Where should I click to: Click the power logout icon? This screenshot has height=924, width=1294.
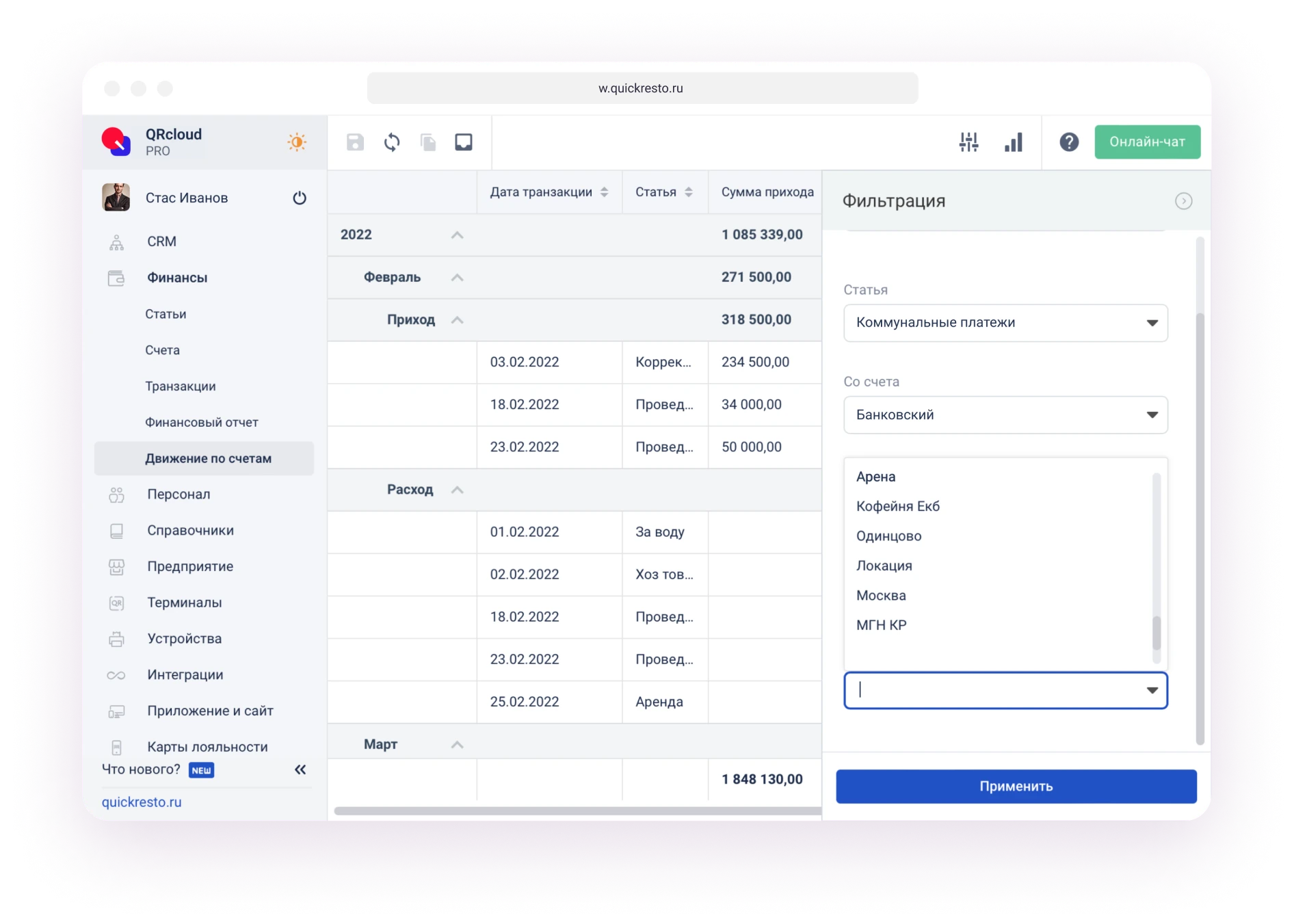(x=300, y=198)
